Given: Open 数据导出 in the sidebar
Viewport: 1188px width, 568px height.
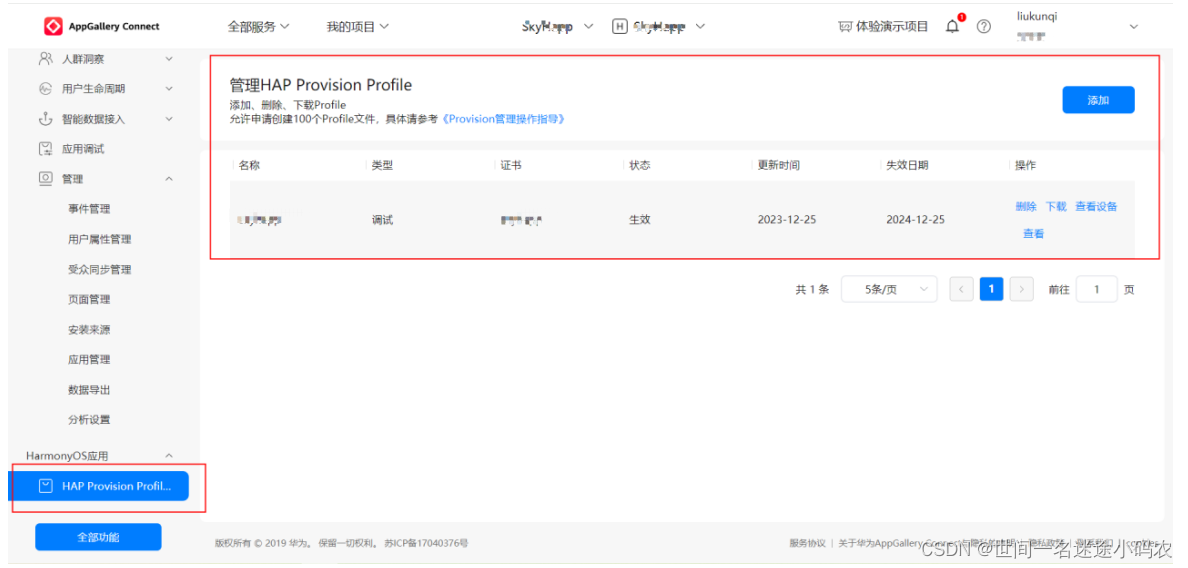Looking at the screenshot, I should coord(89,390).
